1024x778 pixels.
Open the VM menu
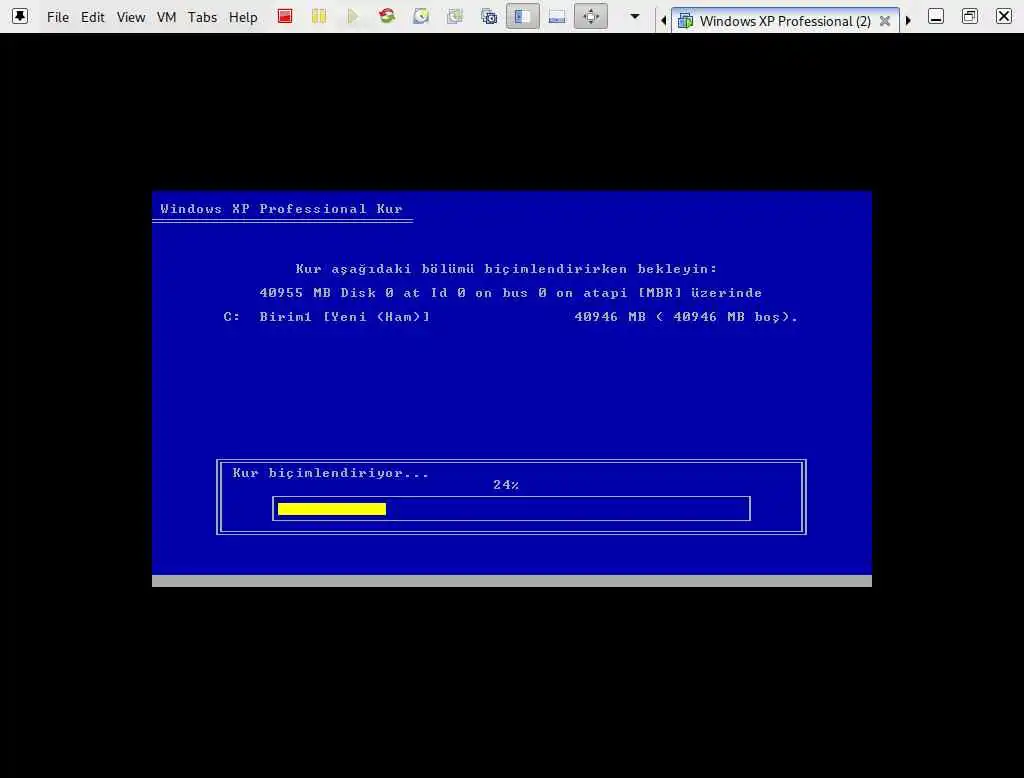coord(167,17)
